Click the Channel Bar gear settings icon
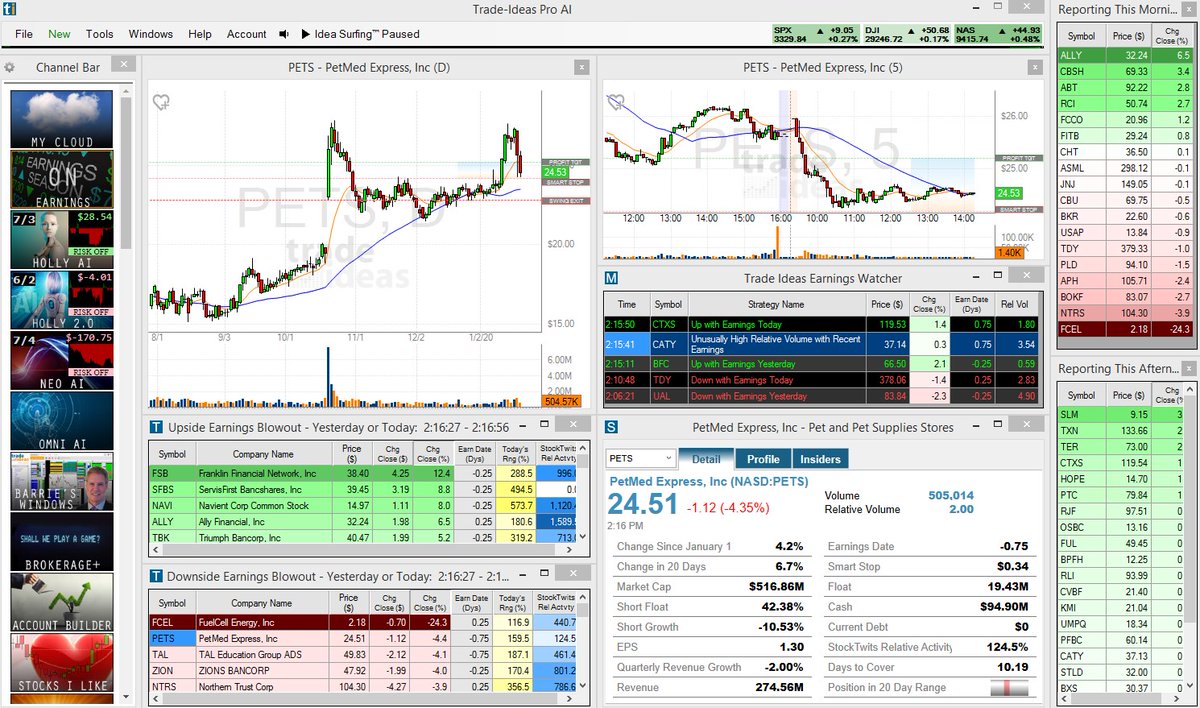Image resolution: width=1200 pixels, height=708 pixels. pos(10,68)
